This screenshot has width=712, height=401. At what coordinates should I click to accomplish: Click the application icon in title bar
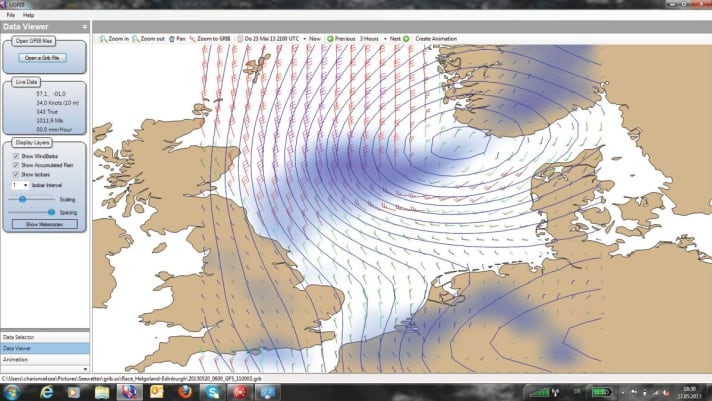[x=4, y=4]
